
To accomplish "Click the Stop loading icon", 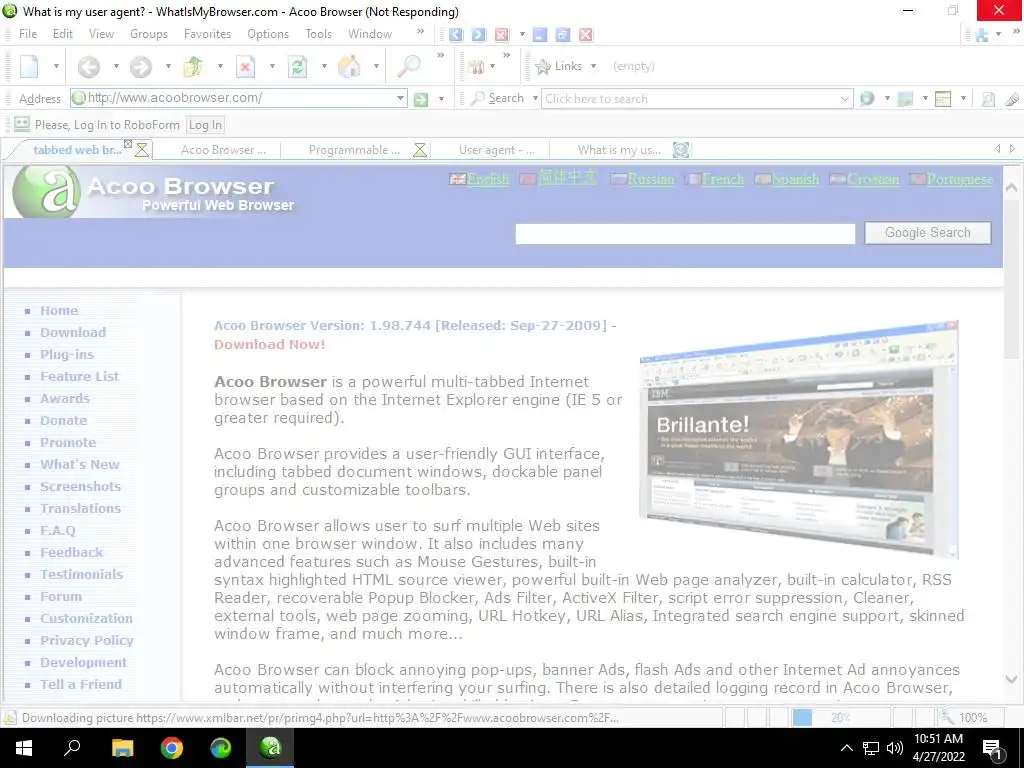I will pyautogui.click(x=245, y=66).
